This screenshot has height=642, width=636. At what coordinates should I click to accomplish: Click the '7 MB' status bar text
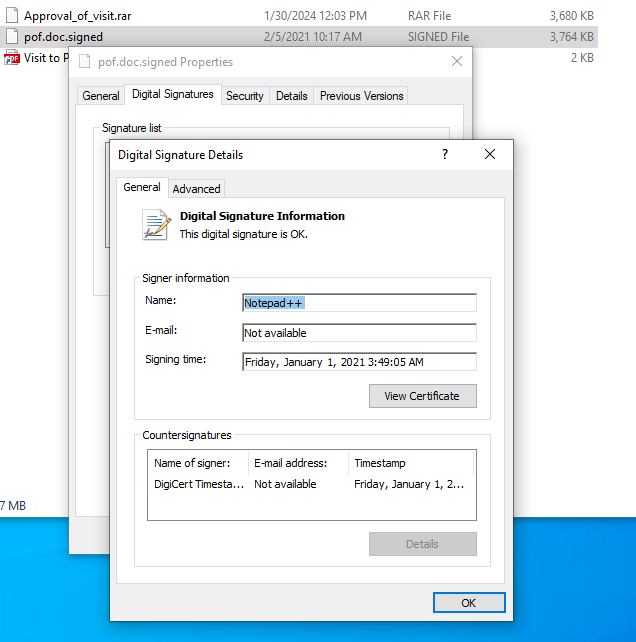tap(13, 506)
